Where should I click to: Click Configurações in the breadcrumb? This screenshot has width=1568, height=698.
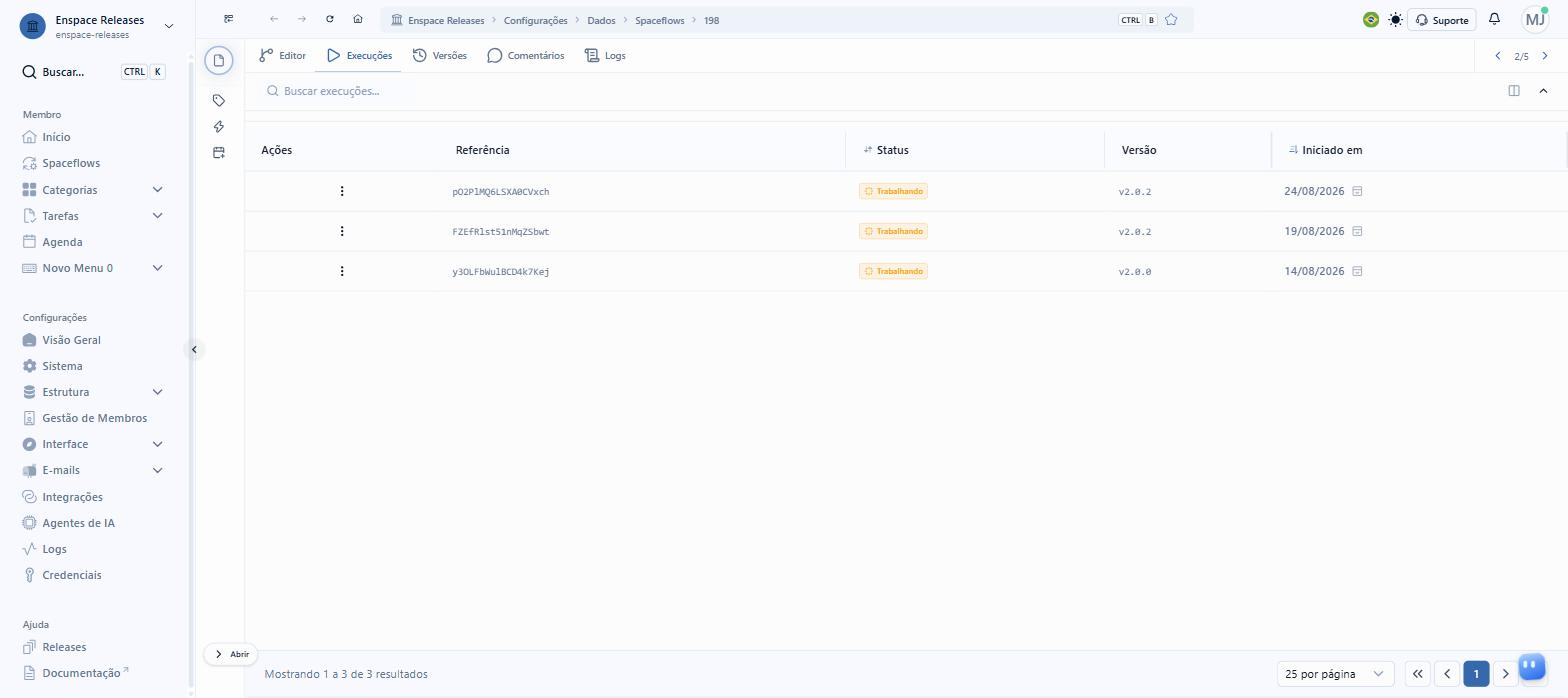pos(536,20)
